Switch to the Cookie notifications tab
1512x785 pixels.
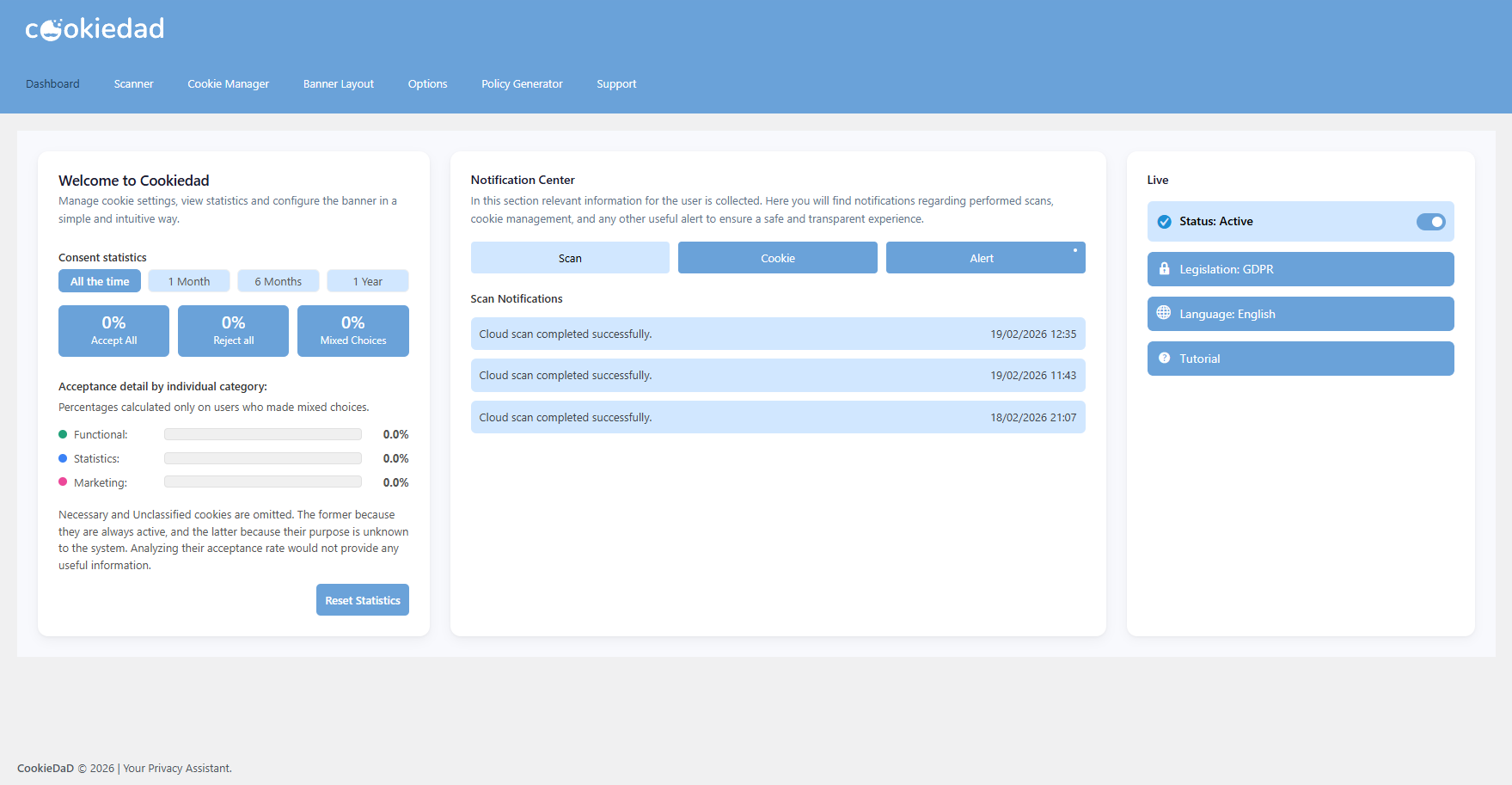tap(777, 257)
